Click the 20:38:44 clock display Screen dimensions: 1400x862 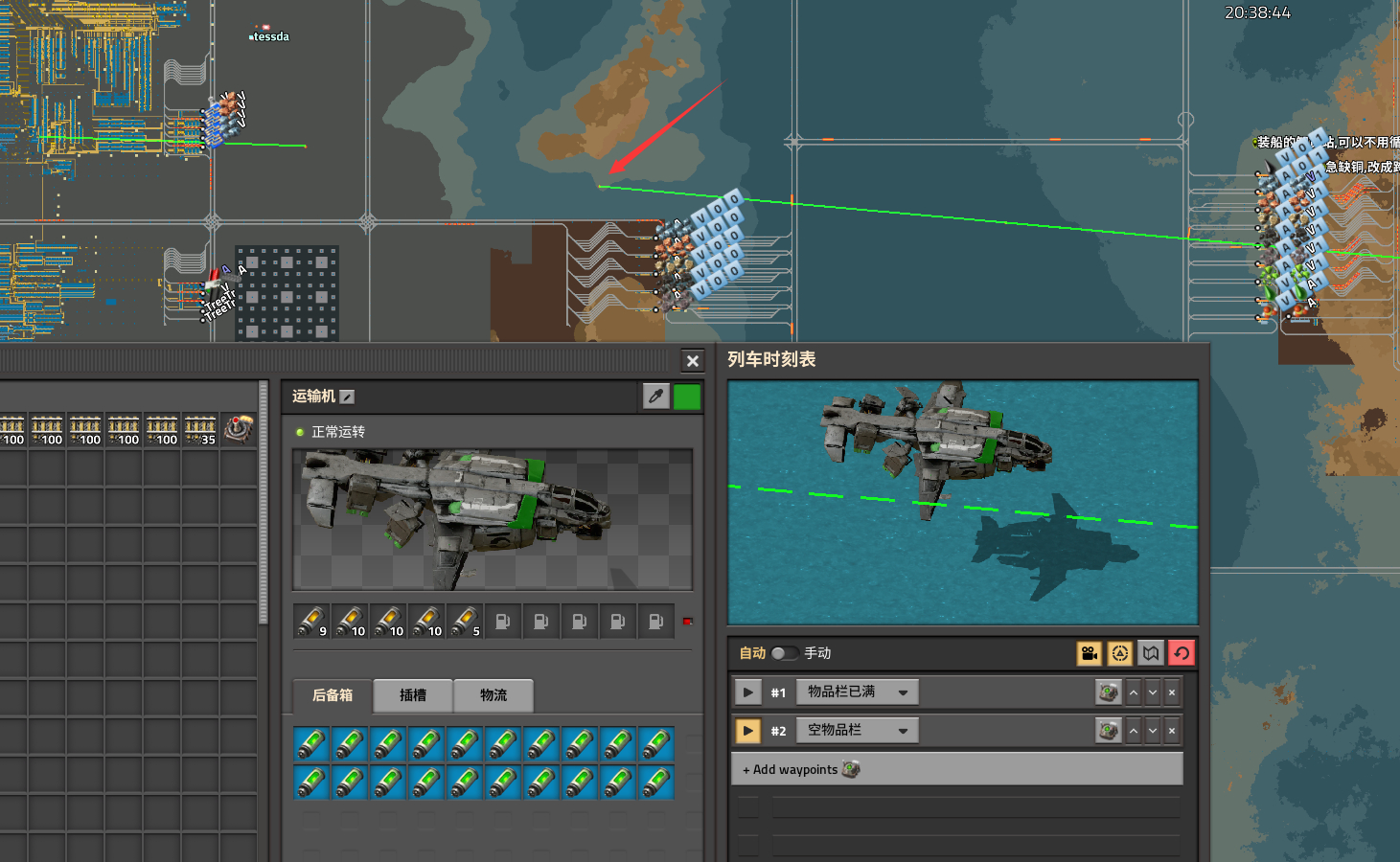click(x=1257, y=12)
